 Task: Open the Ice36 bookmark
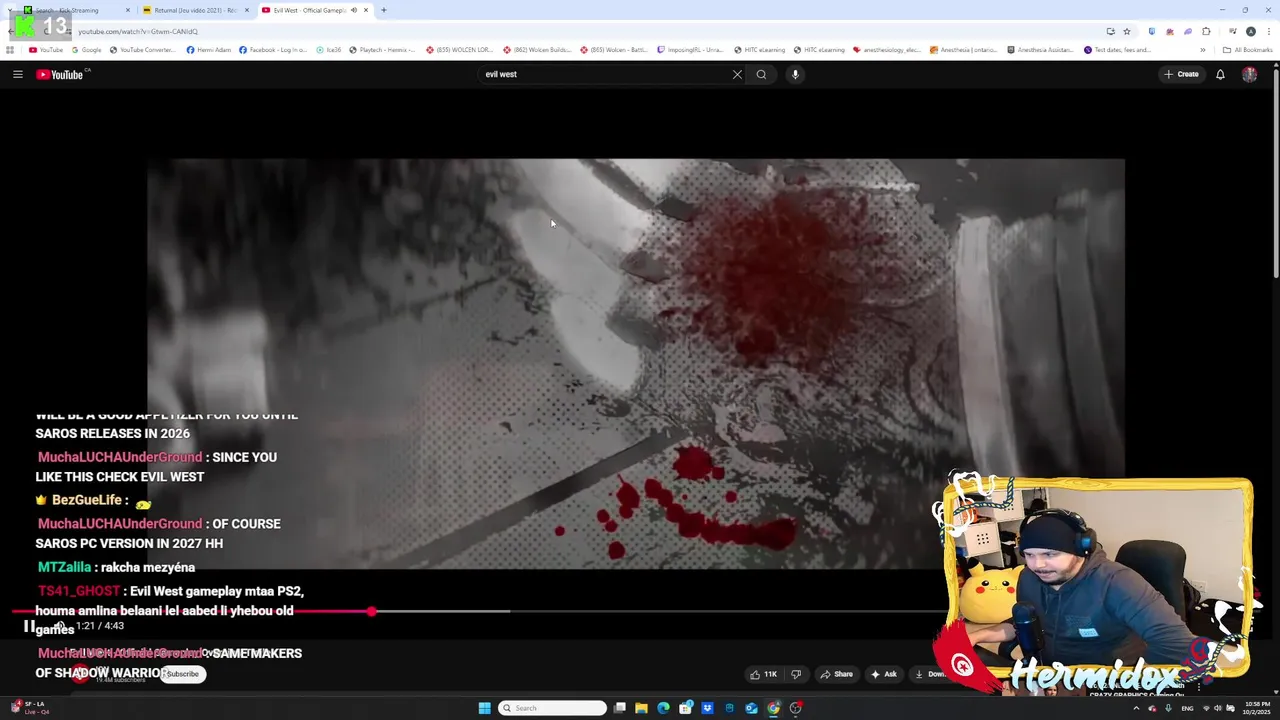point(328,50)
